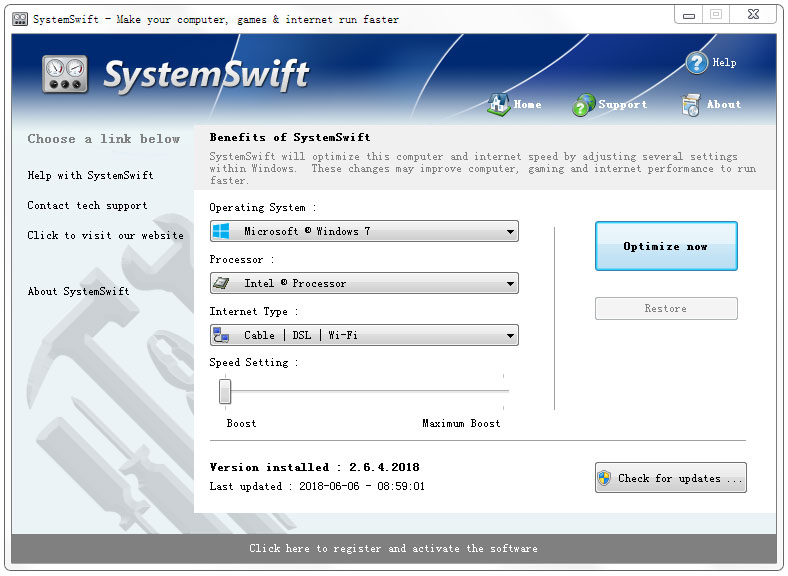
Task: Click the Maximum Boost label
Action: 461,423
